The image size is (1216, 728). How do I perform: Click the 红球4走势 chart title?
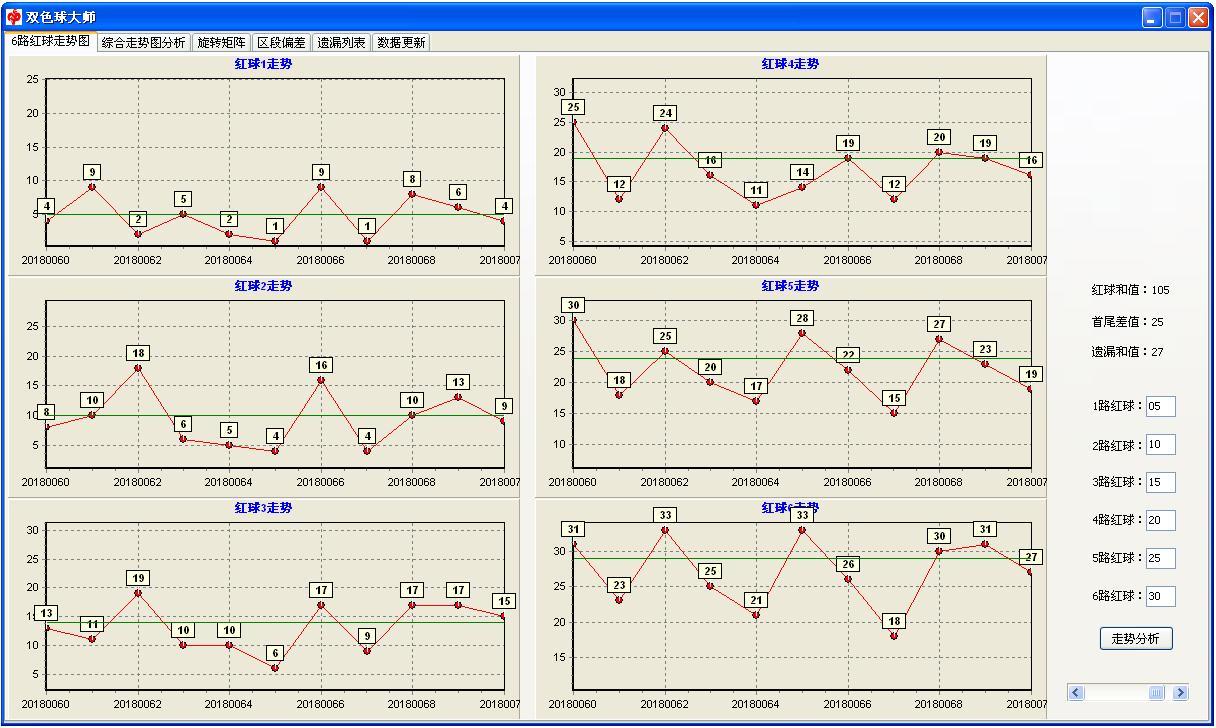pyautogui.click(x=790, y=64)
